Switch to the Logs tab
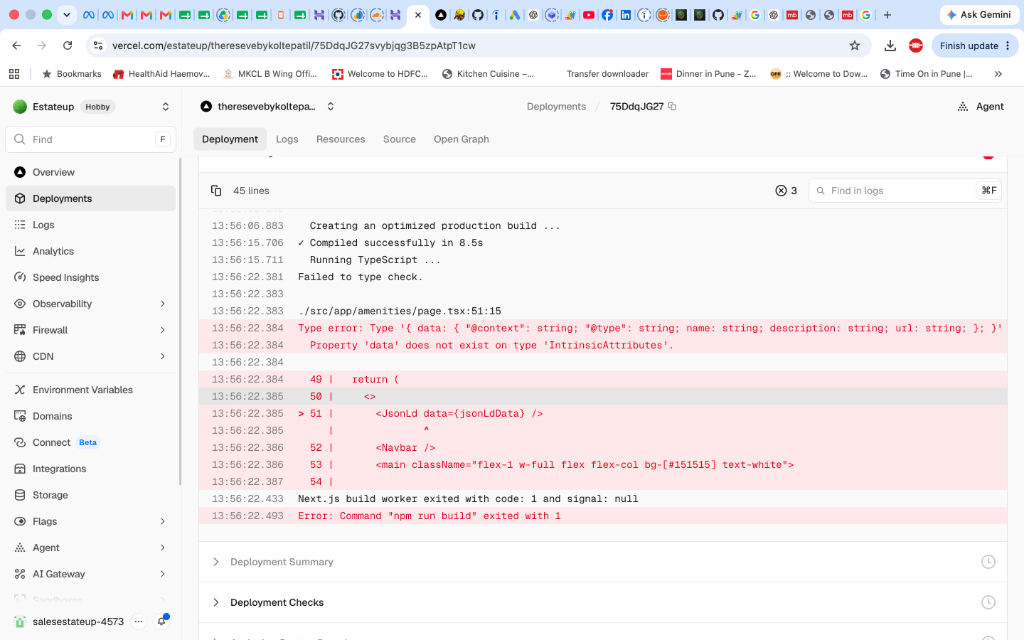Image resolution: width=1024 pixels, height=640 pixels. click(x=287, y=139)
